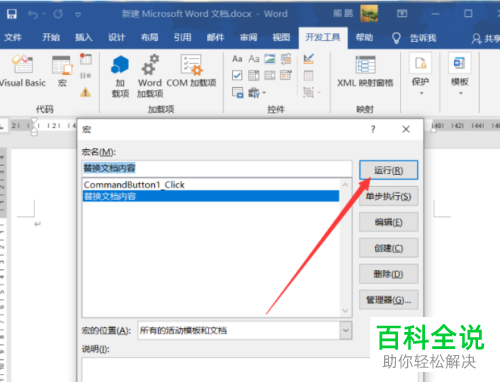This screenshot has height=382, width=500.
Task: Click the 创建(C) button
Action: pyautogui.click(x=388, y=248)
